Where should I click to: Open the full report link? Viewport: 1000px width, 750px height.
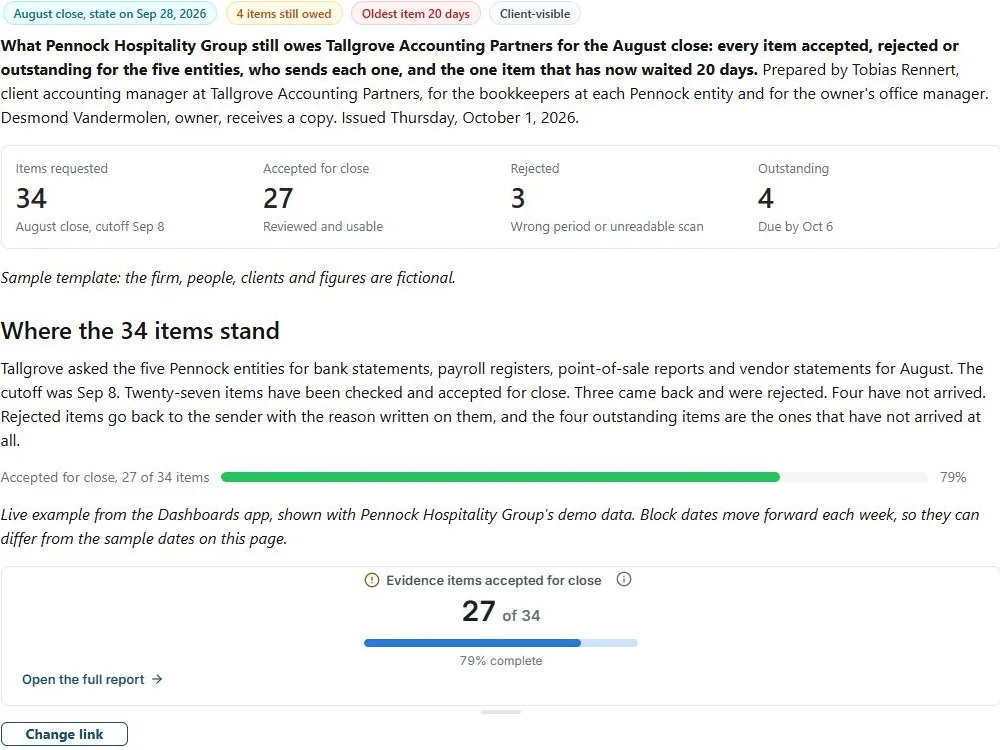click(92, 679)
